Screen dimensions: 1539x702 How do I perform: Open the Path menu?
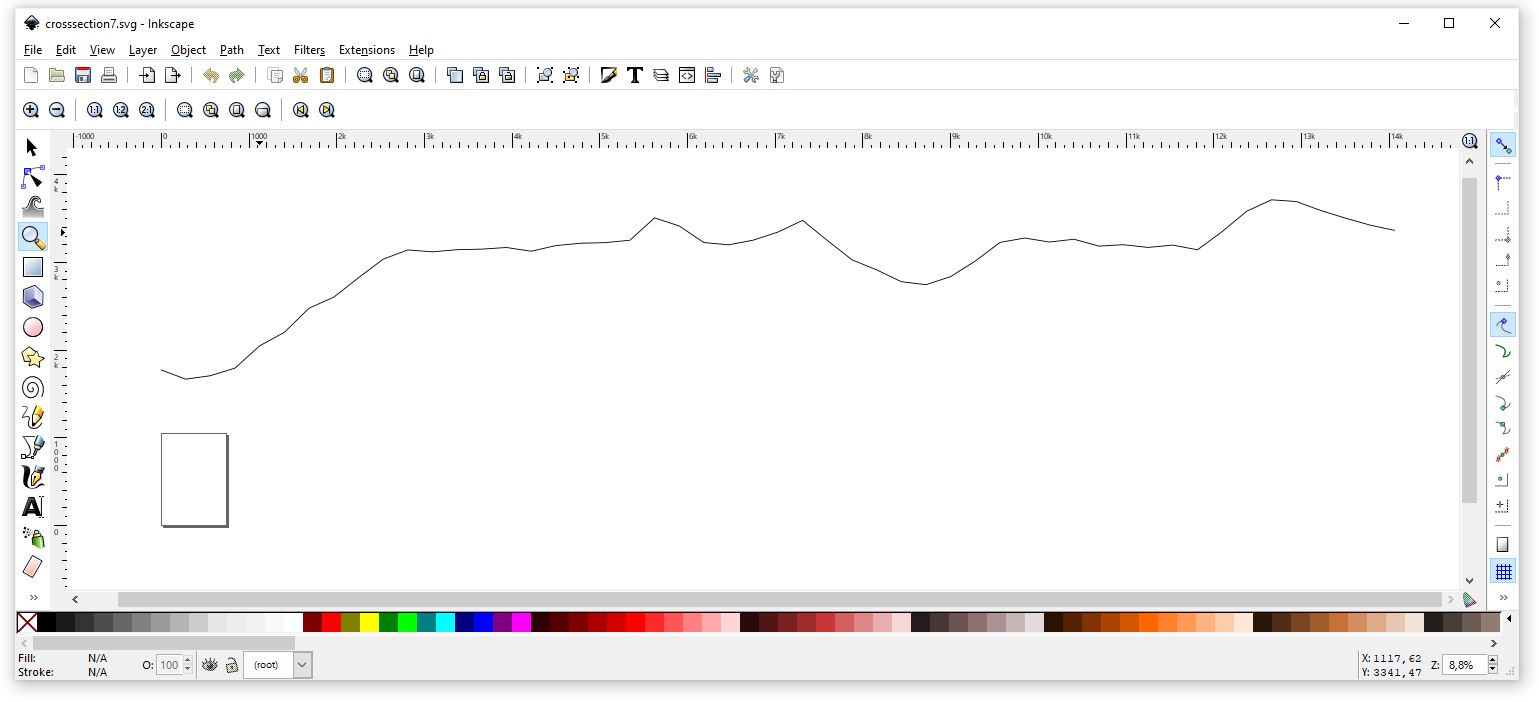tap(231, 50)
